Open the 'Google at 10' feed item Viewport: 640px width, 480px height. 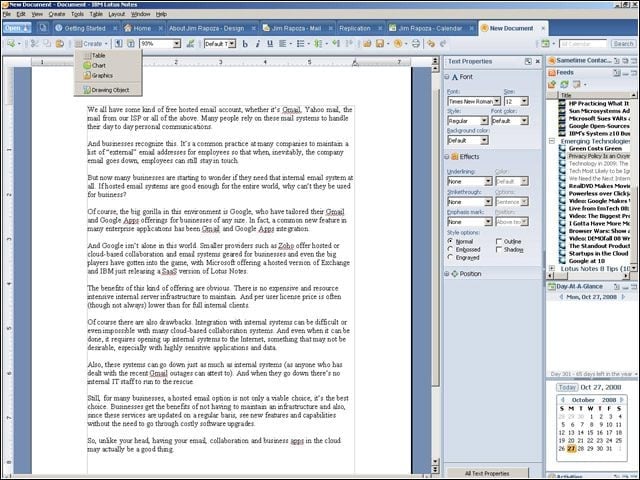pos(587,261)
